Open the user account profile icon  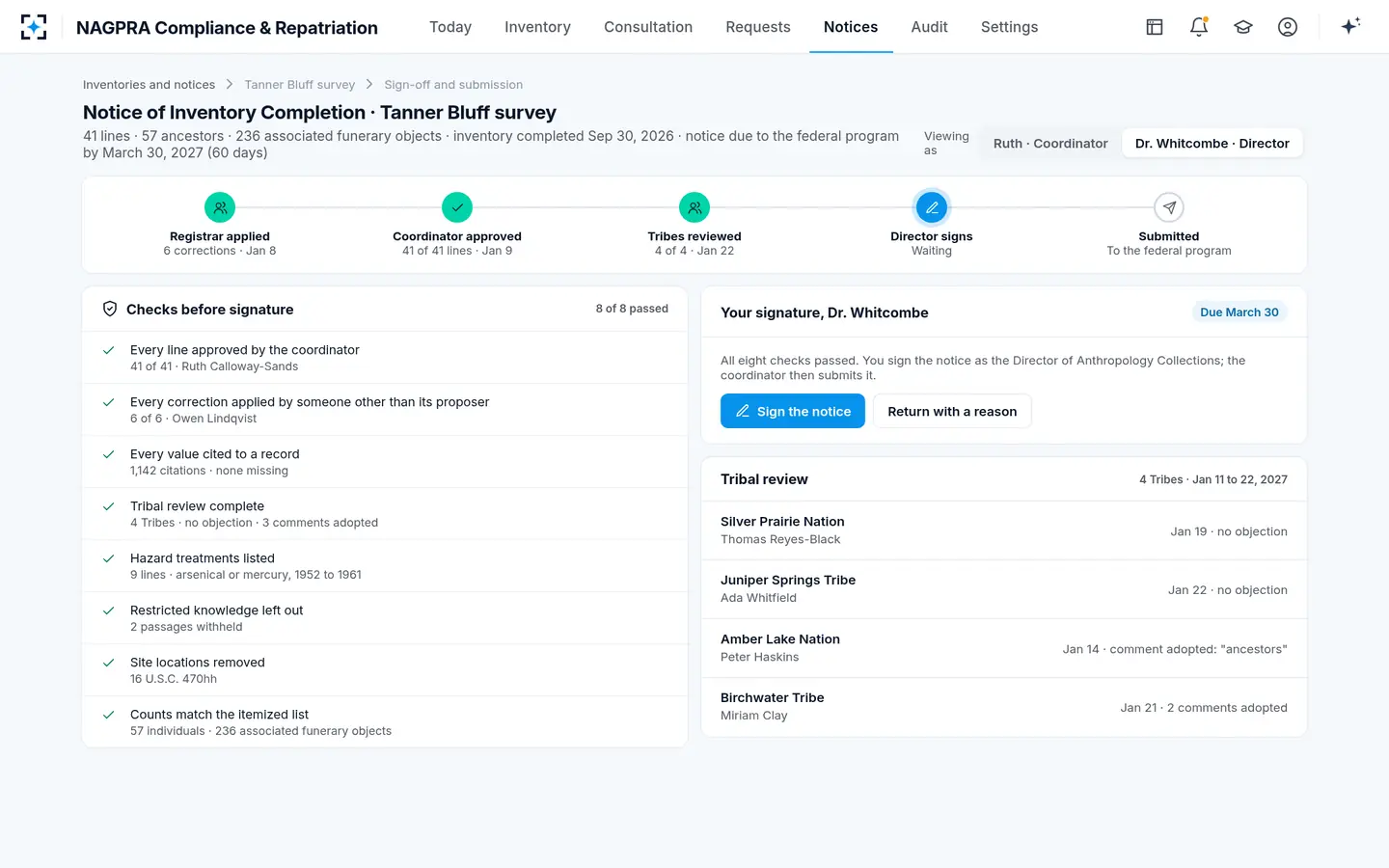click(1288, 27)
